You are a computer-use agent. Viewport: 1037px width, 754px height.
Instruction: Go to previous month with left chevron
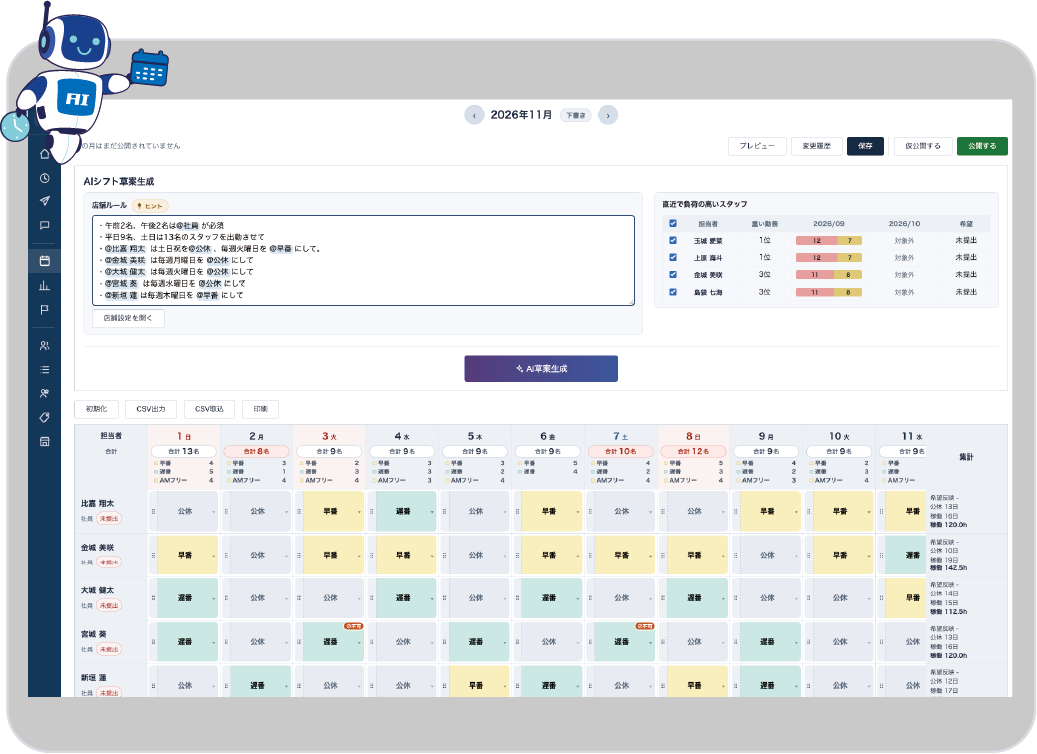pyautogui.click(x=474, y=115)
